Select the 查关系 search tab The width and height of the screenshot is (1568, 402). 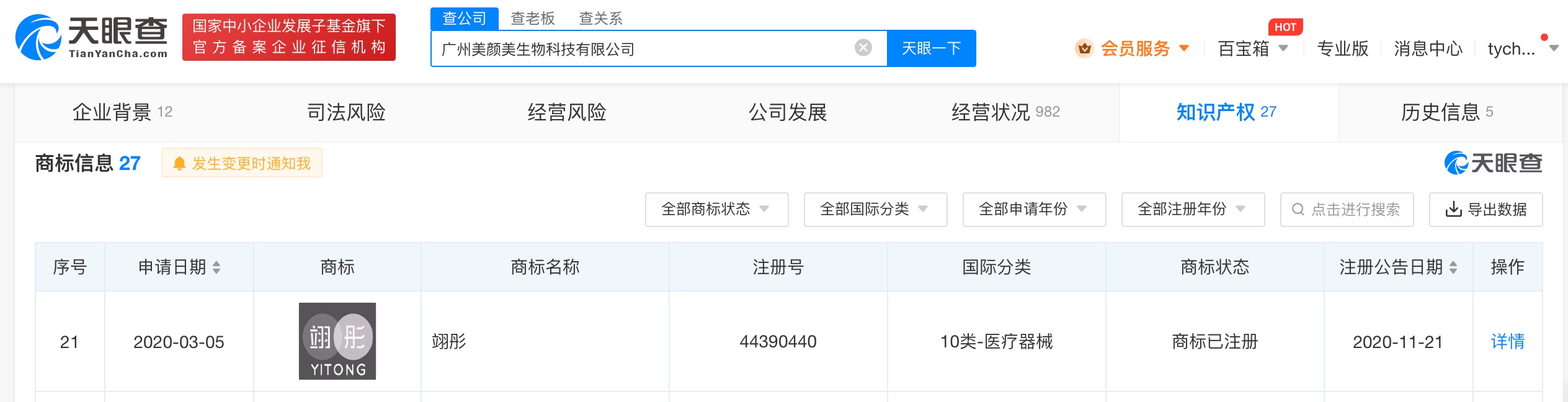[600, 19]
